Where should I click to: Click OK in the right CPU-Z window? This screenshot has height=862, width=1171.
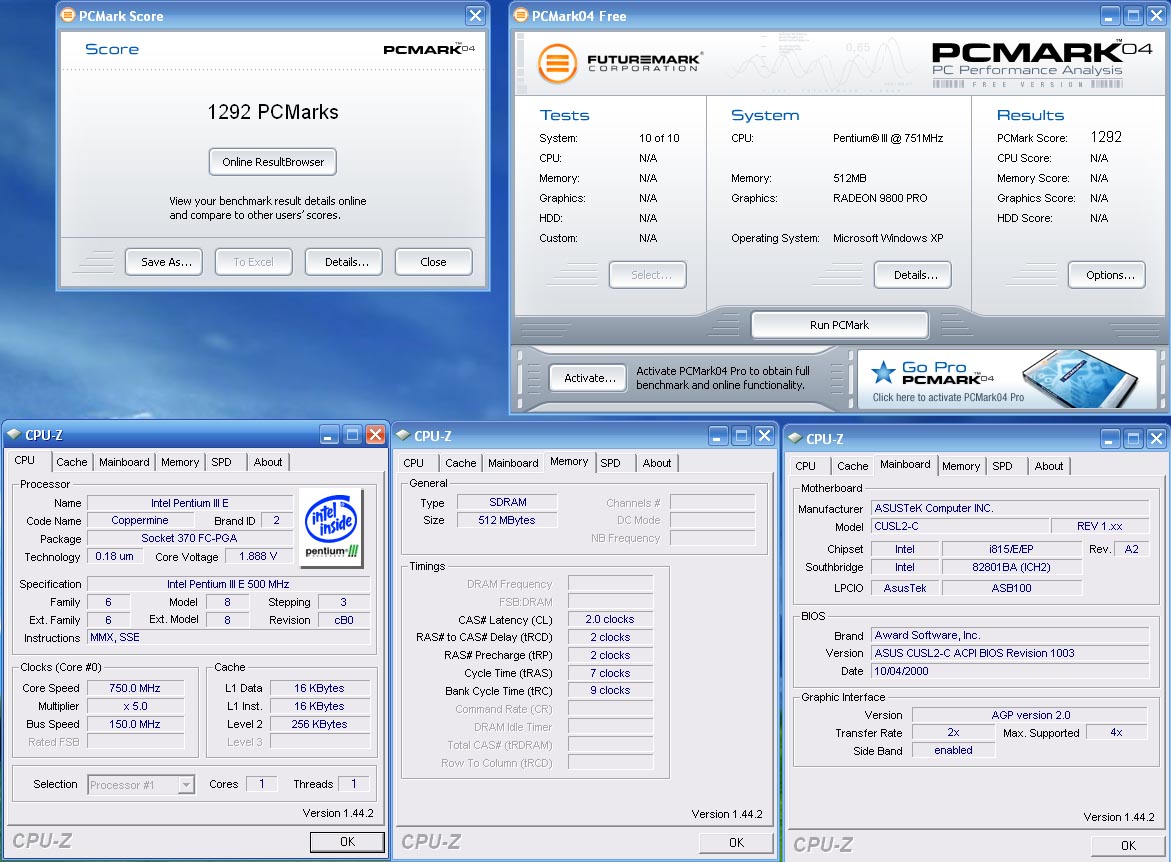pos(1128,846)
